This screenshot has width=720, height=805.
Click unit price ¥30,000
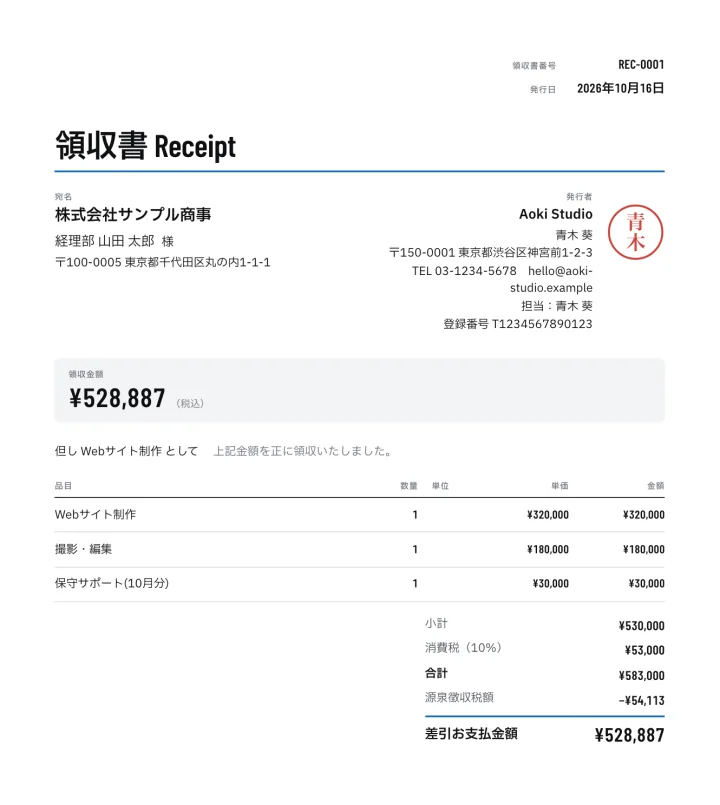pos(551,584)
